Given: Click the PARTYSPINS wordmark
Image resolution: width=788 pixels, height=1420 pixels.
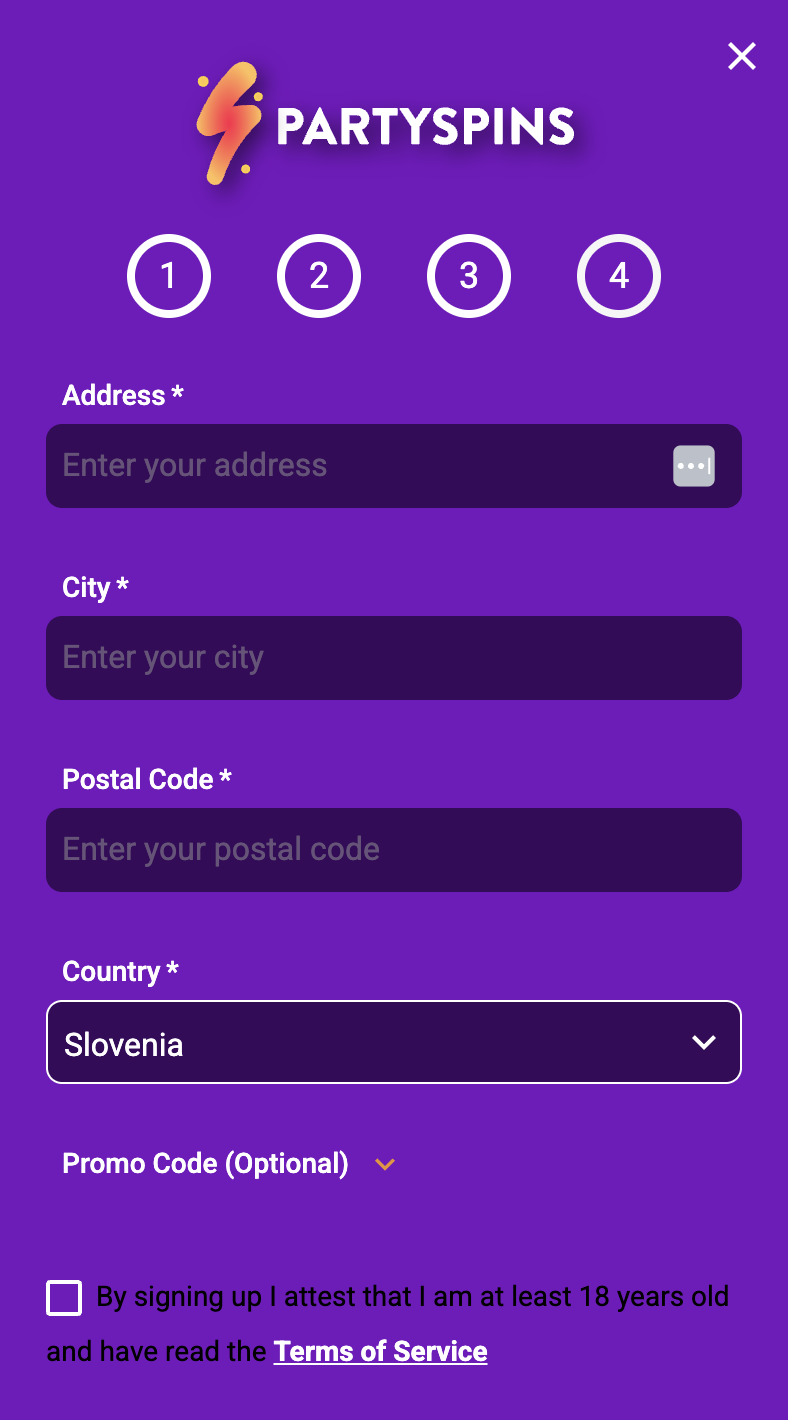Looking at the screenshot, I should 425,127.
